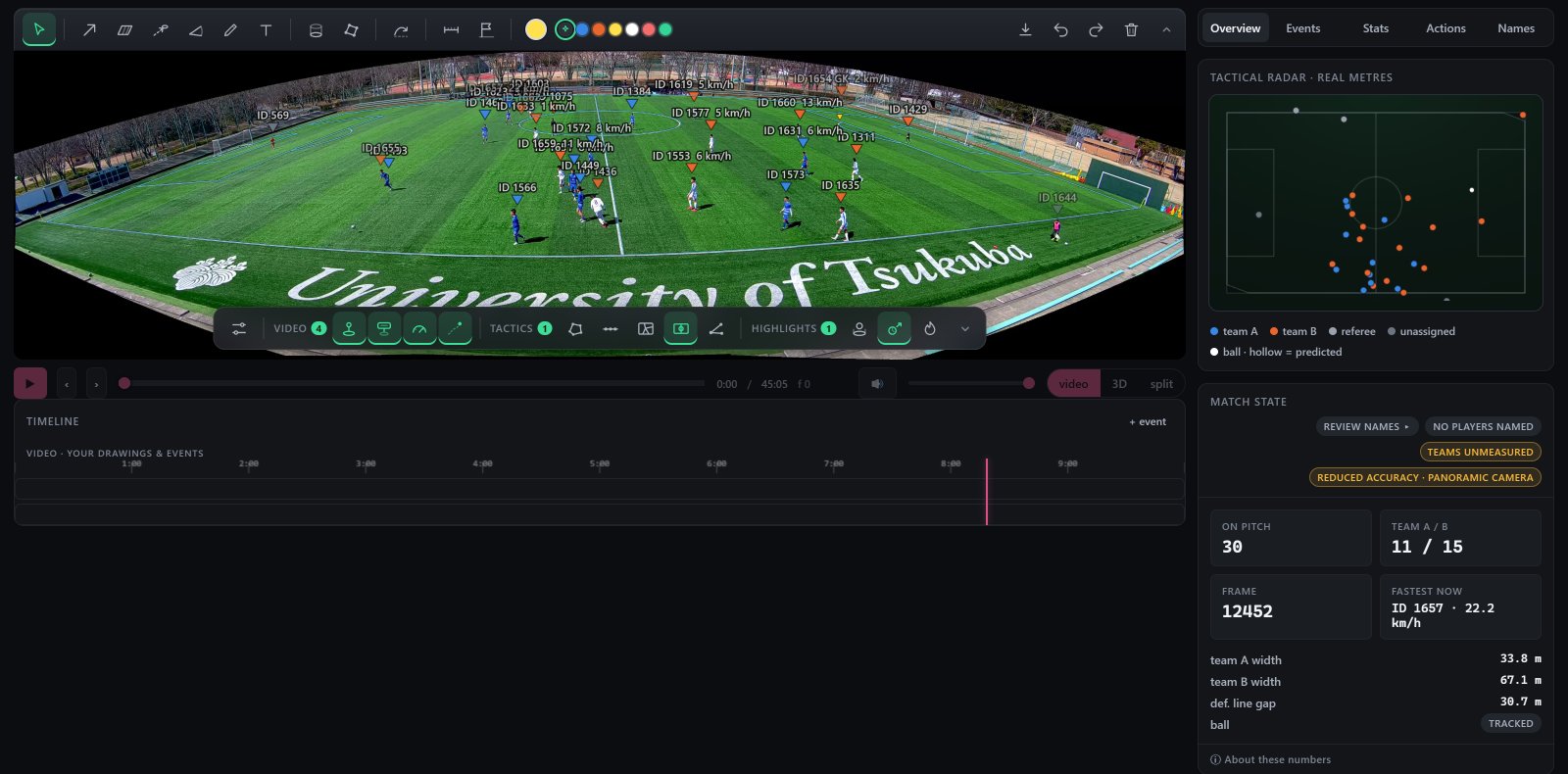The height and width of the screenshot is (774, 1568).
Task: Toggle the ball highlight overlay
Action: [x=894, y=329]
